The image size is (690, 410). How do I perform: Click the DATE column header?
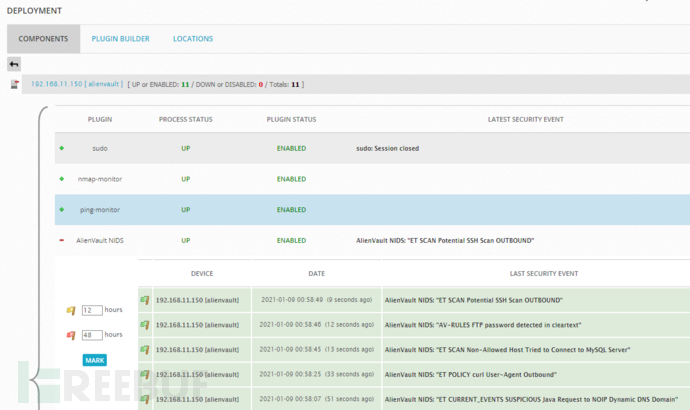(x=316, y=274)
